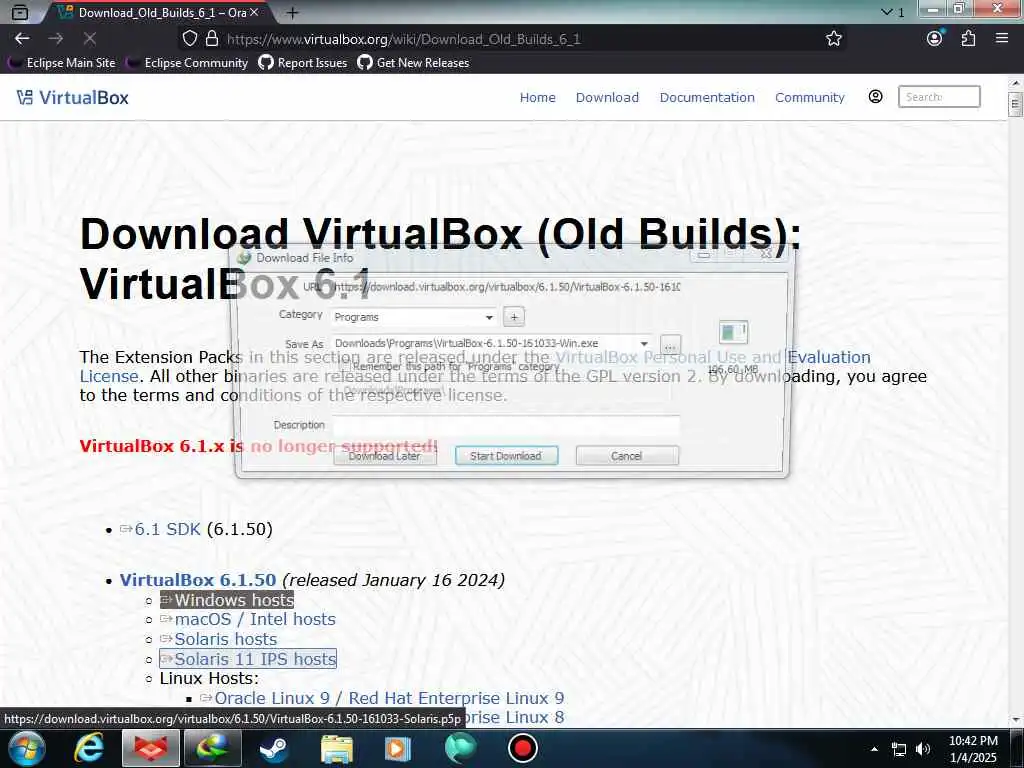Open the network tray icon

pyautogui.click(x=899, y=749)
